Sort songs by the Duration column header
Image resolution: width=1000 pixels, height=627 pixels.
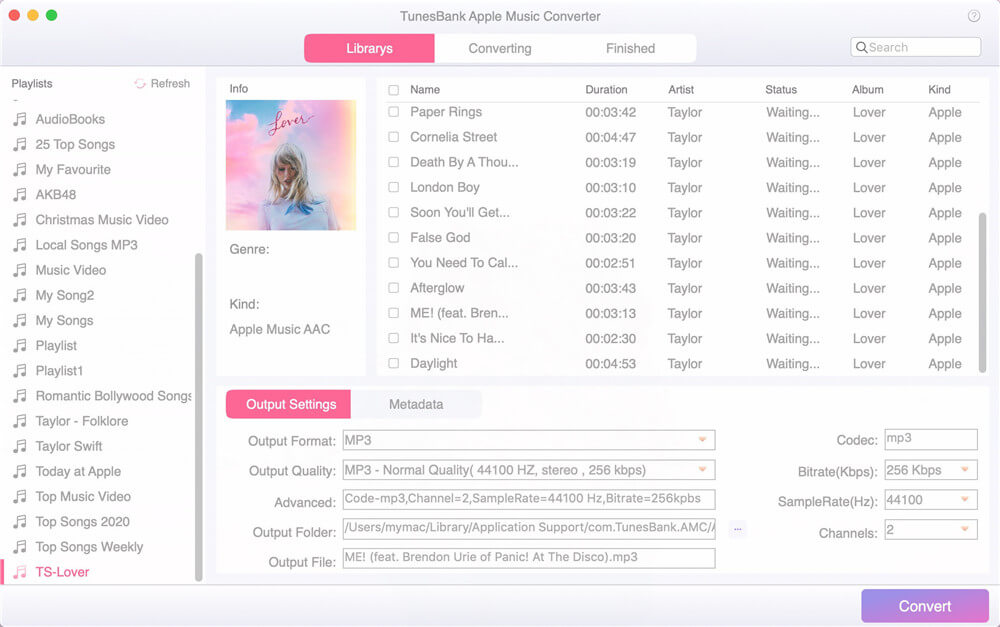click(x=607, y=90)
